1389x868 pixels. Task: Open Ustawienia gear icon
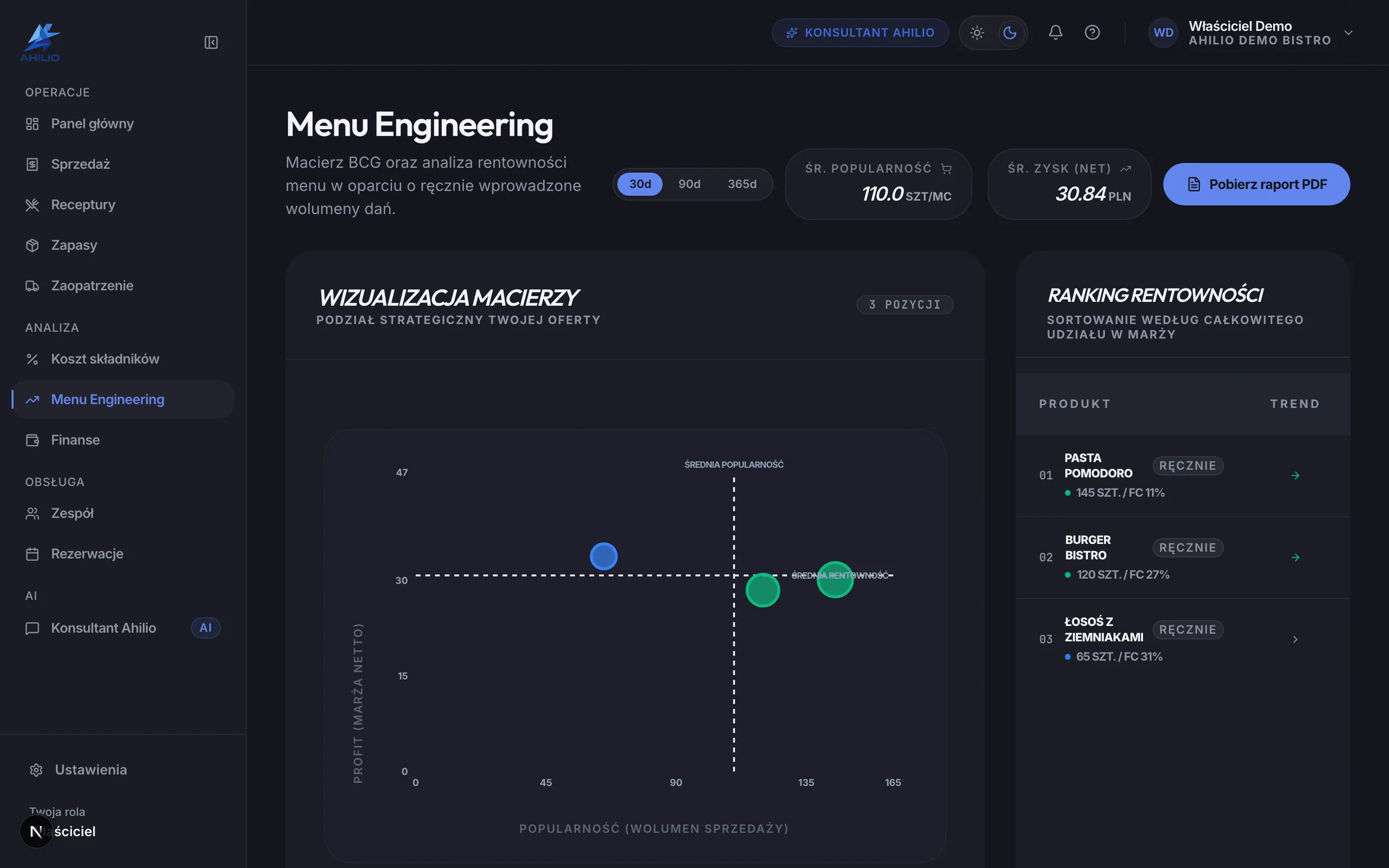click(36, 770)
